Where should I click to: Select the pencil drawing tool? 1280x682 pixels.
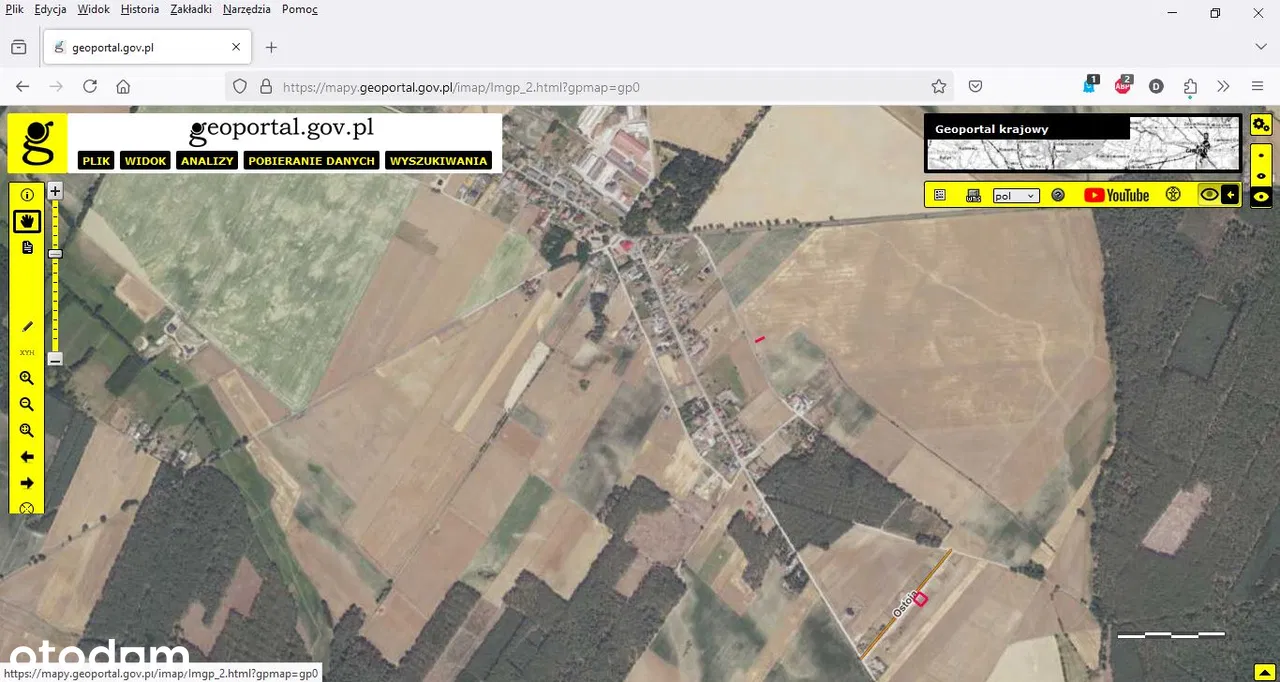[27, 326]
